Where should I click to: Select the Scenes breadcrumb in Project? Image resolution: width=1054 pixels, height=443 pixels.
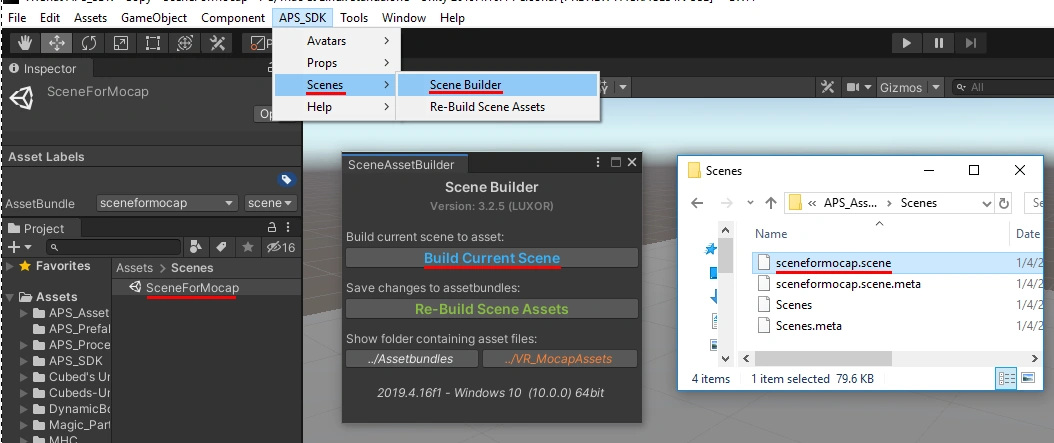tap(192, 268)
